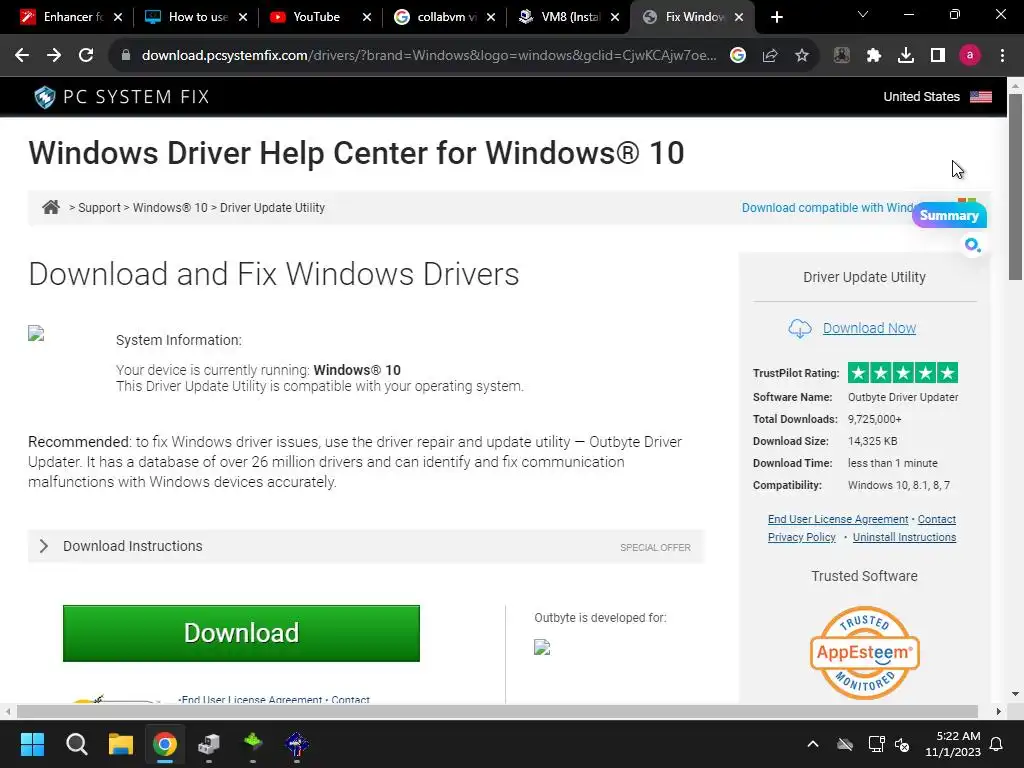Click the home icon in the breadcrumb
Viewport: 1024px width, 768px height.
tap(51, 207)
